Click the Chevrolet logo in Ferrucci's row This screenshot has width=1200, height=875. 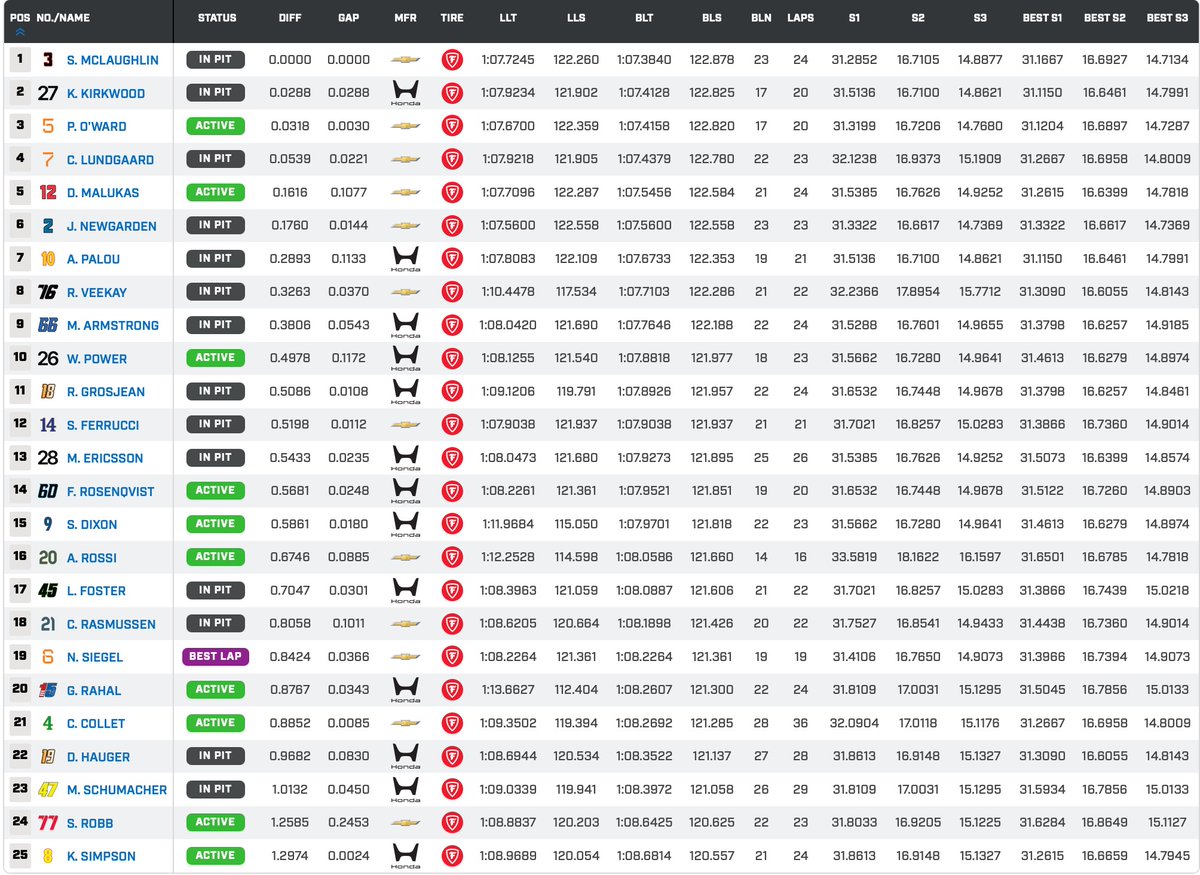click(x=405, y=425)
